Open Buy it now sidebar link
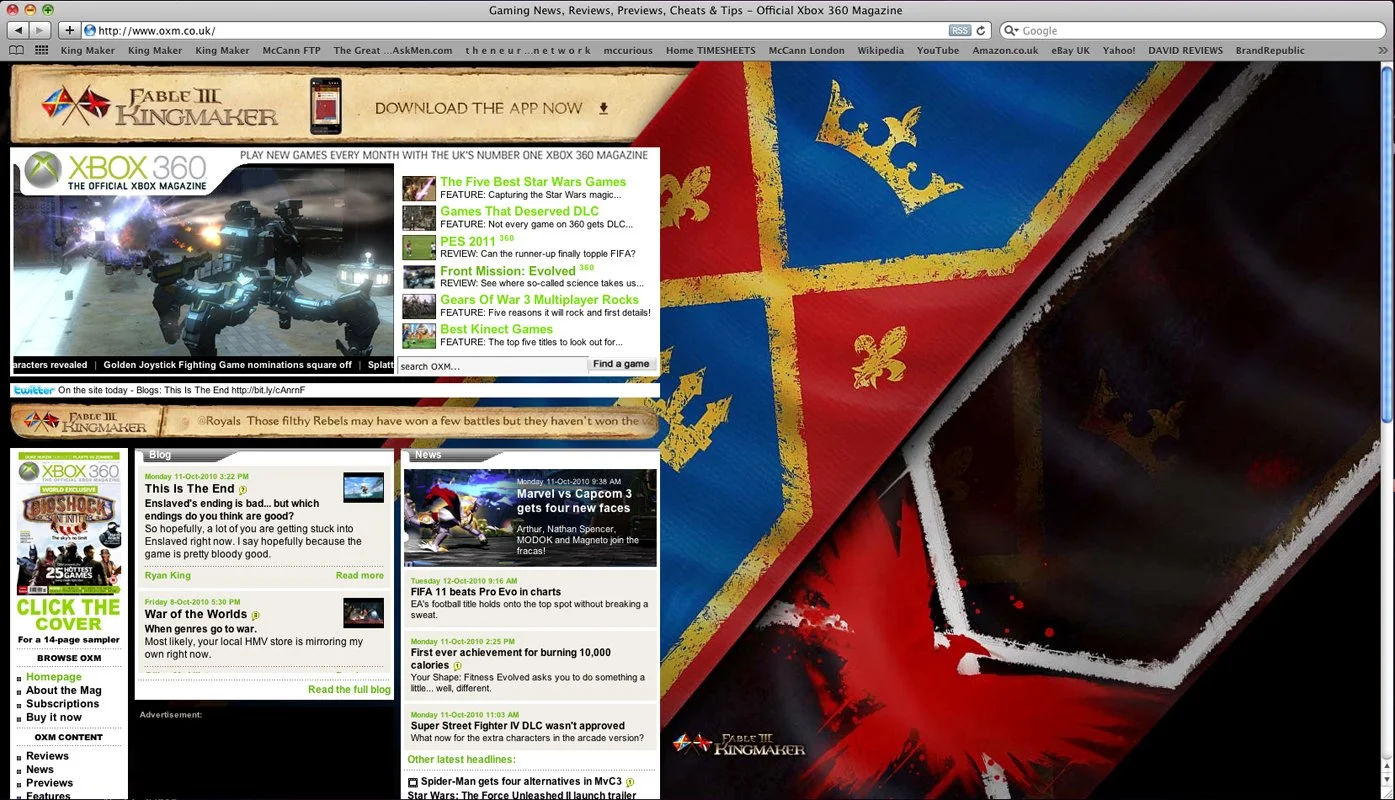Screen dimensions: 1395x800 tap(54, 717)
